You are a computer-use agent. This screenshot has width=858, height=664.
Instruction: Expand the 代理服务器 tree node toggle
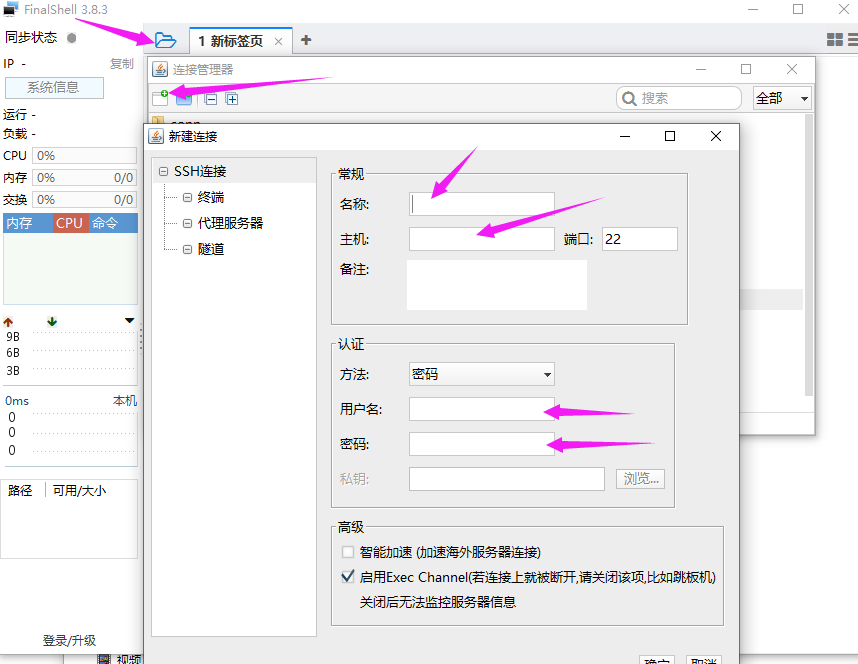pos(187,223)
